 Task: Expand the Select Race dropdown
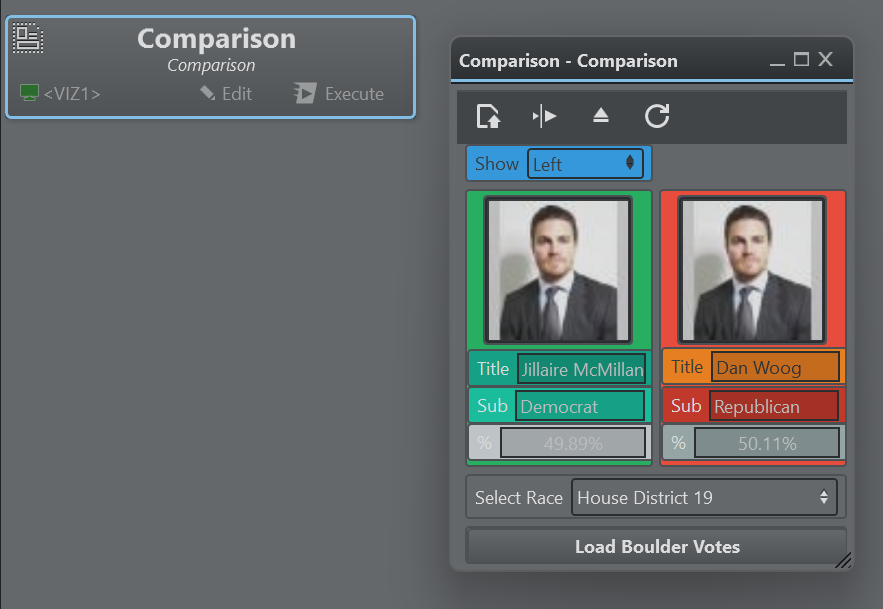(704, 497)
